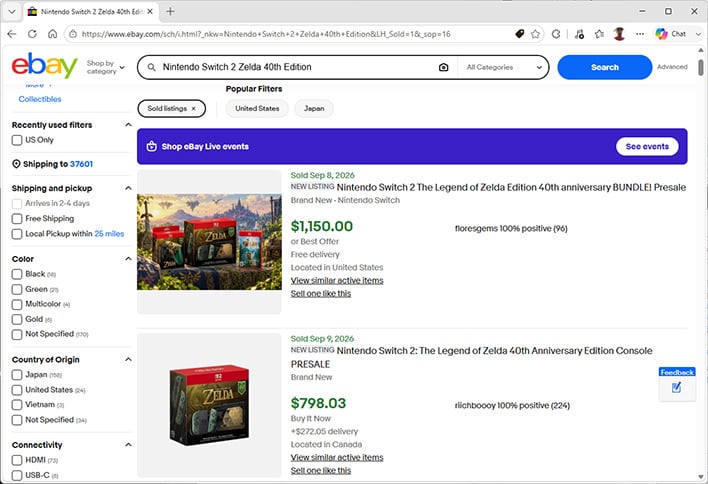Click the browser address bar URL

point(266,34)
